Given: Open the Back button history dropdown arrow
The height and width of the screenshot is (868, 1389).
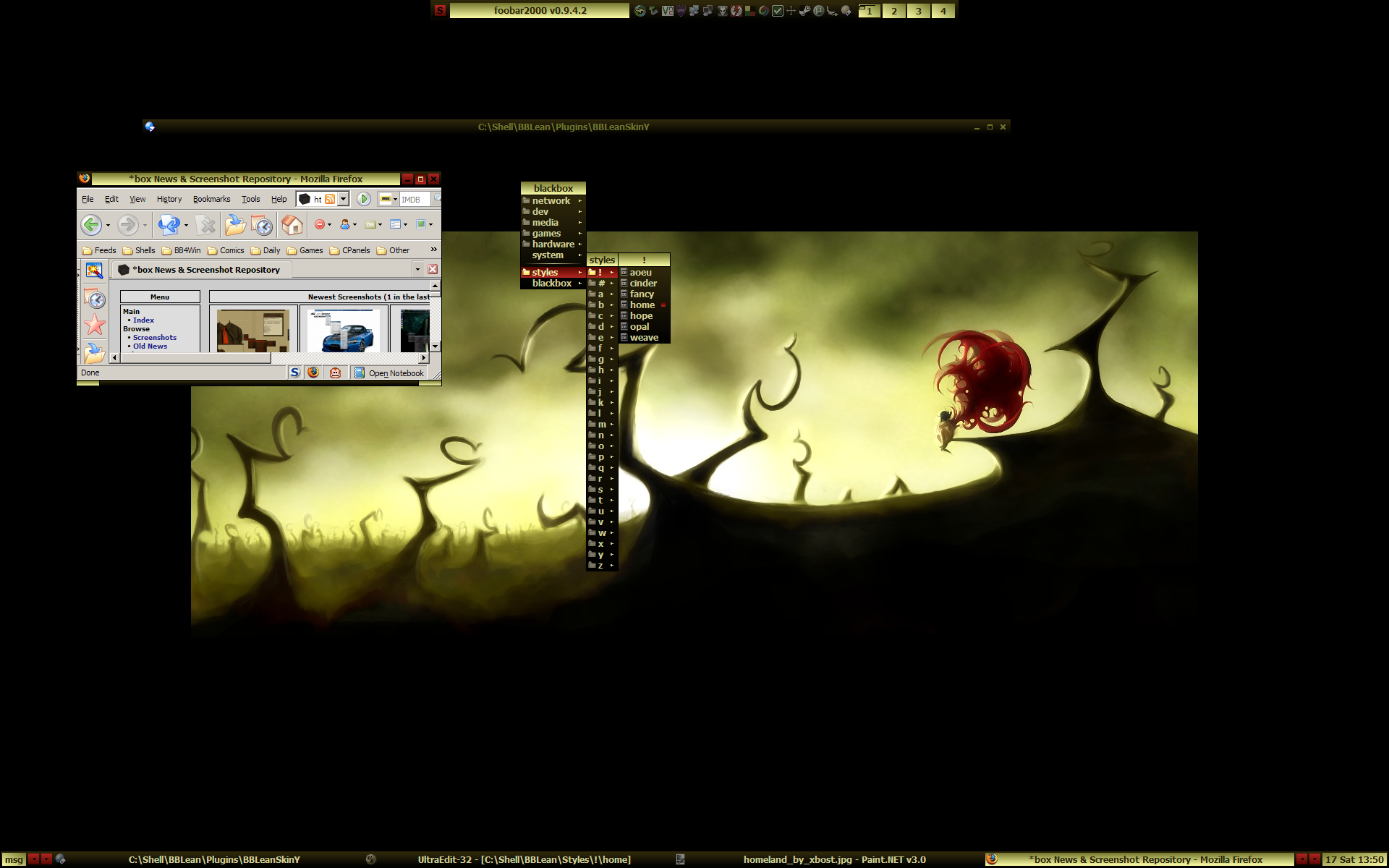Looking at the screenshot, I should point(108,226).
